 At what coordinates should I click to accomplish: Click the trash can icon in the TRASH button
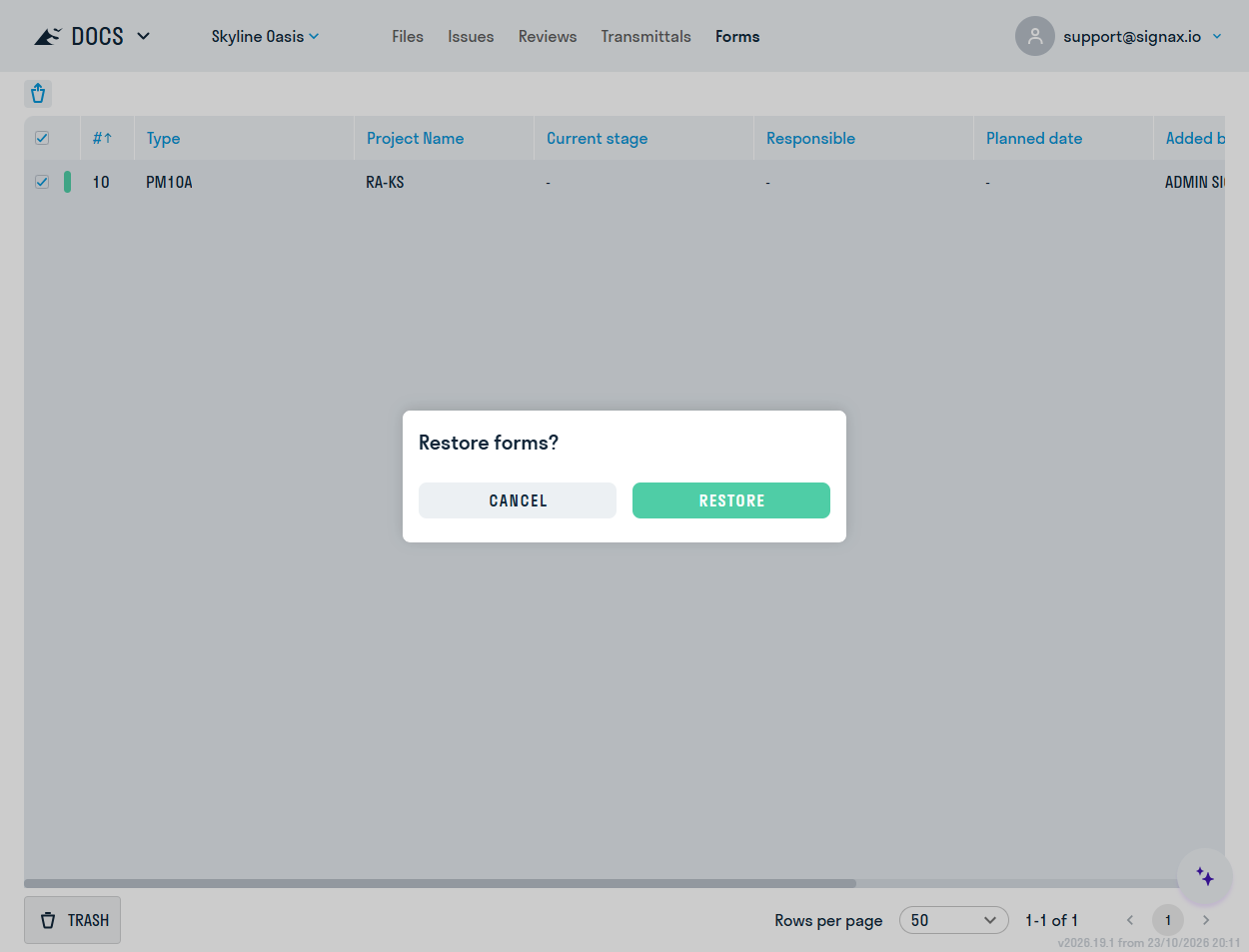click(48, 920)
